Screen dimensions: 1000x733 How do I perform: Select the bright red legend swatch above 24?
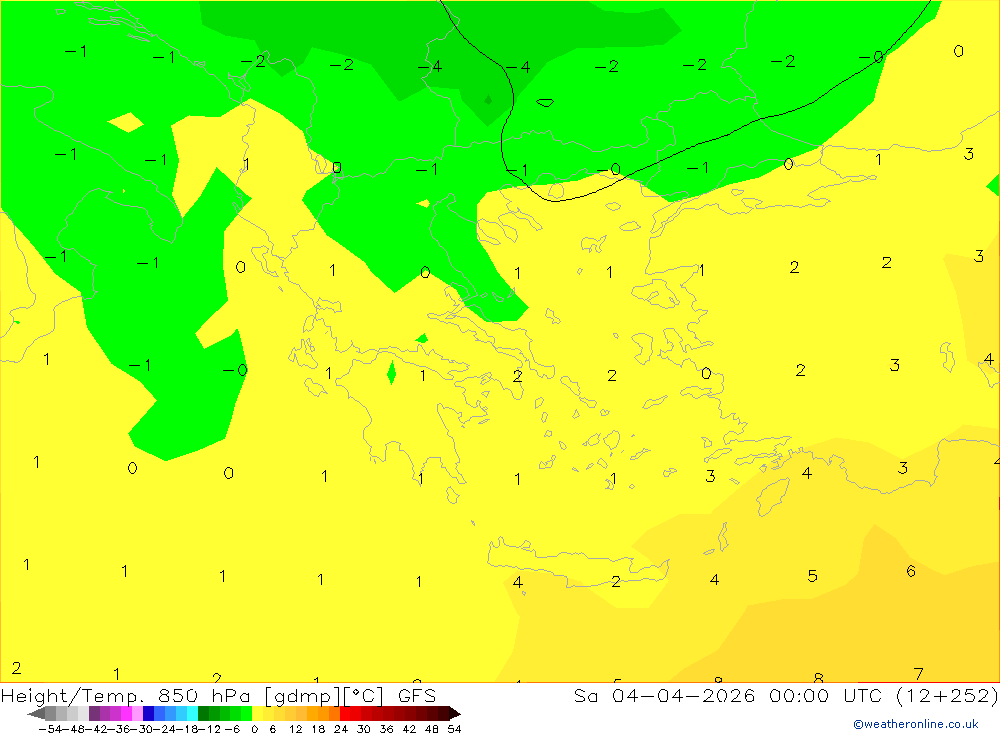tap(345, 714)
